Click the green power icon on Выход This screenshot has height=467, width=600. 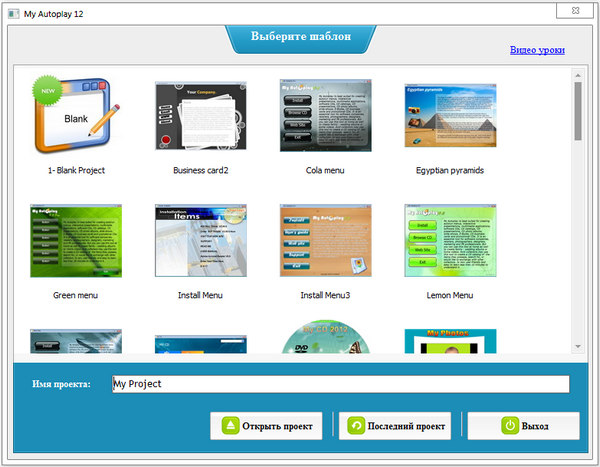(x=510, y=426)
